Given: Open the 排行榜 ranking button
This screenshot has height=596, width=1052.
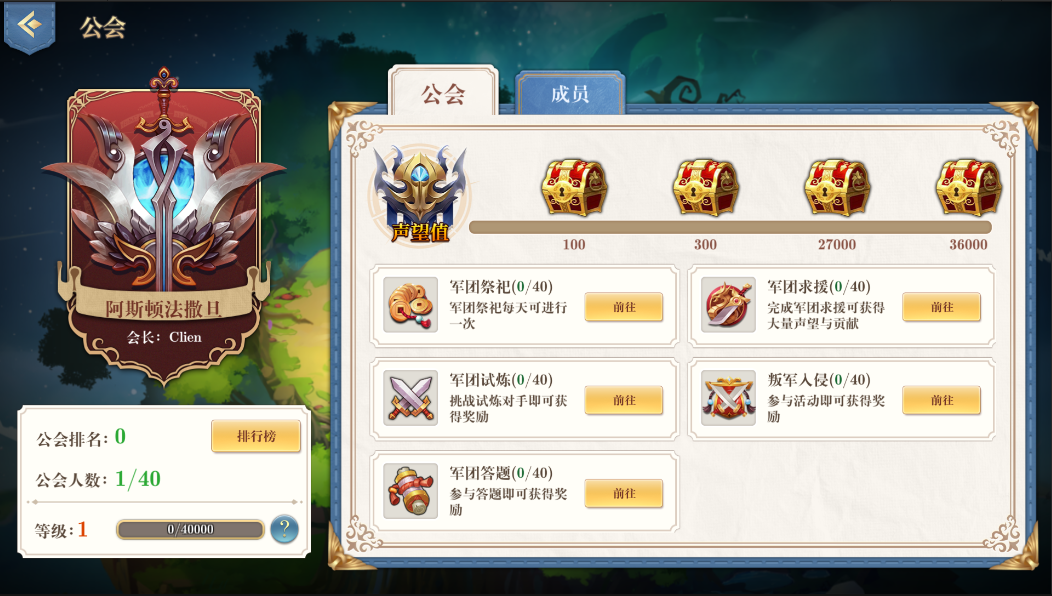Looking at the screenshot, I should [256, 436].
